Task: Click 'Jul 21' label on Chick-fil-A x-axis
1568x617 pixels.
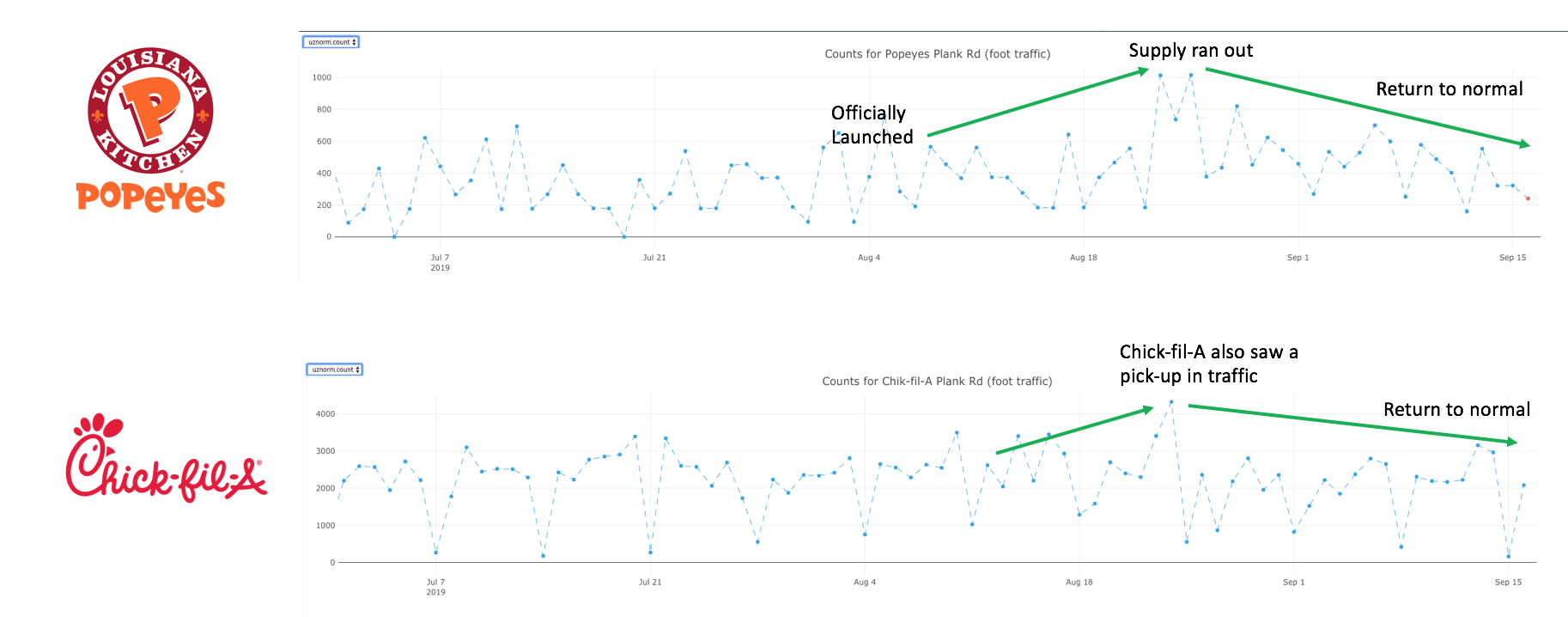Action: coord(650,583)
